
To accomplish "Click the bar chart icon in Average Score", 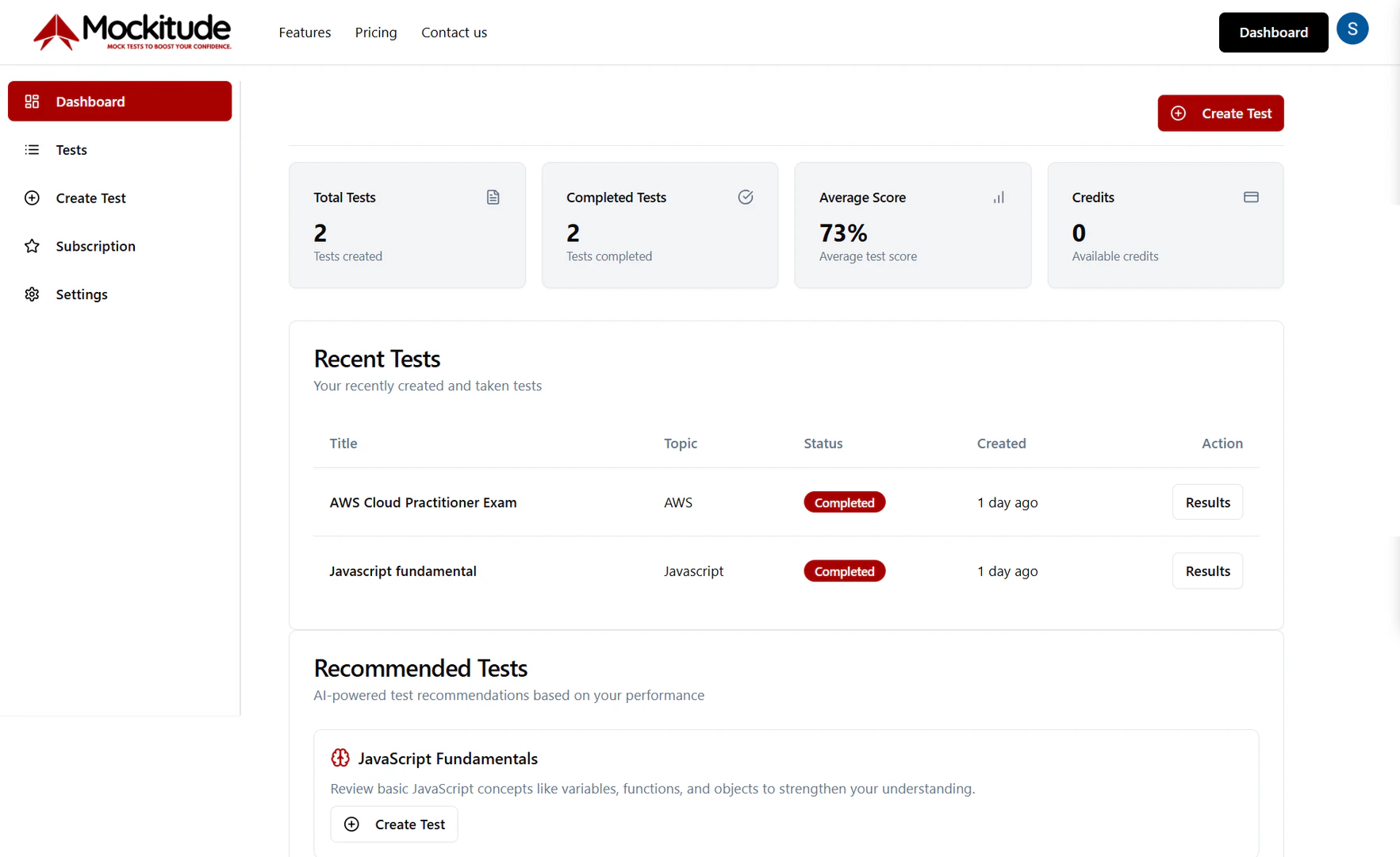I will tap(998, 198).
